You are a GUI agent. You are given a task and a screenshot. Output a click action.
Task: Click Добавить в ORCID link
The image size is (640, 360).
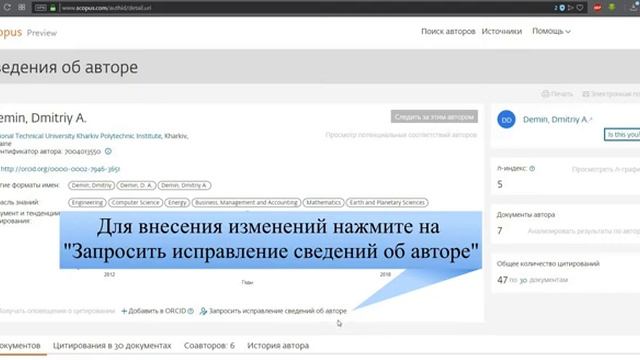tap(154, 311)
